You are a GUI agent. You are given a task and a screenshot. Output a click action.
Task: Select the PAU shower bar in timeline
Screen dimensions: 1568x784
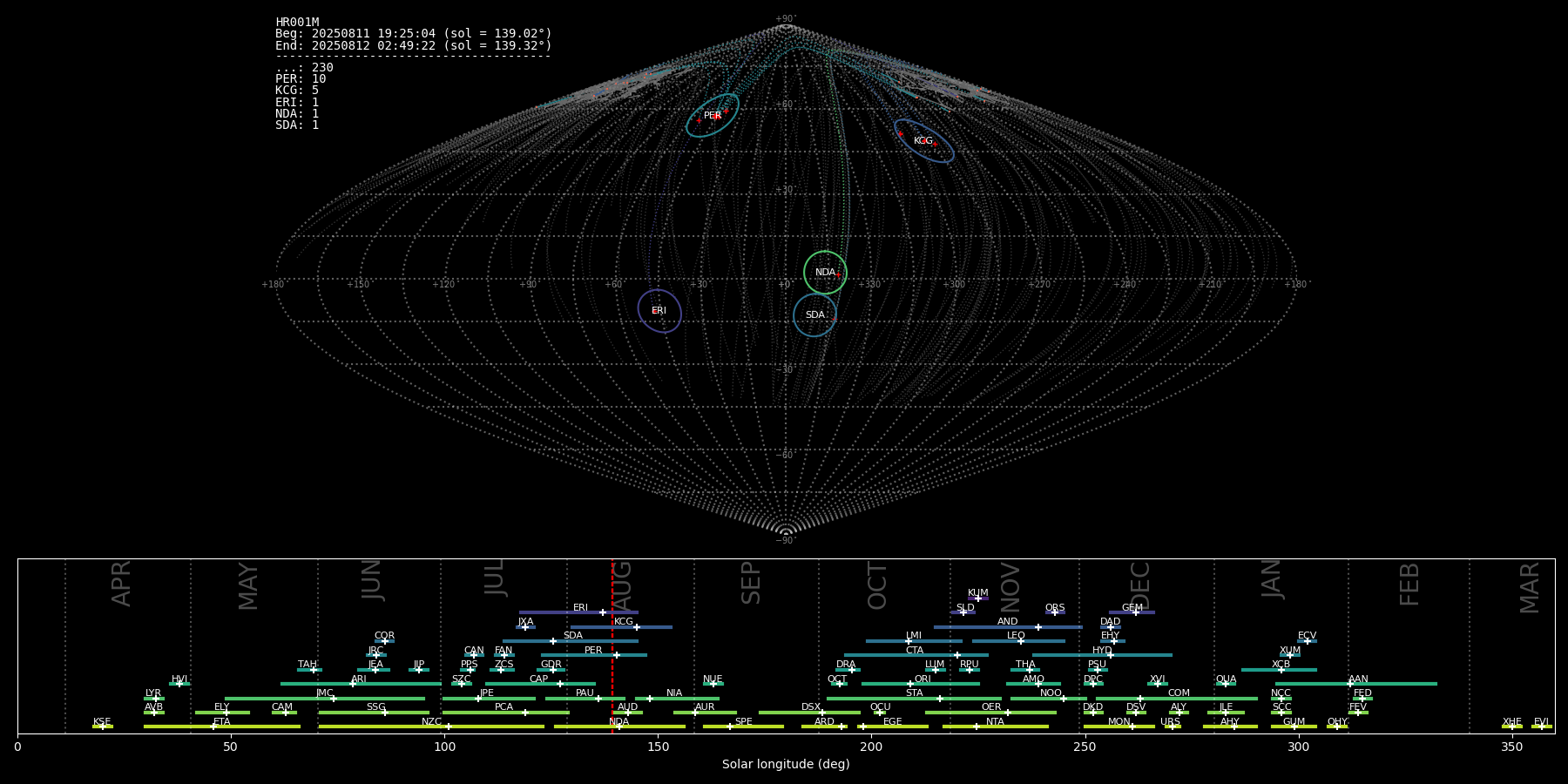pos(585,699)
